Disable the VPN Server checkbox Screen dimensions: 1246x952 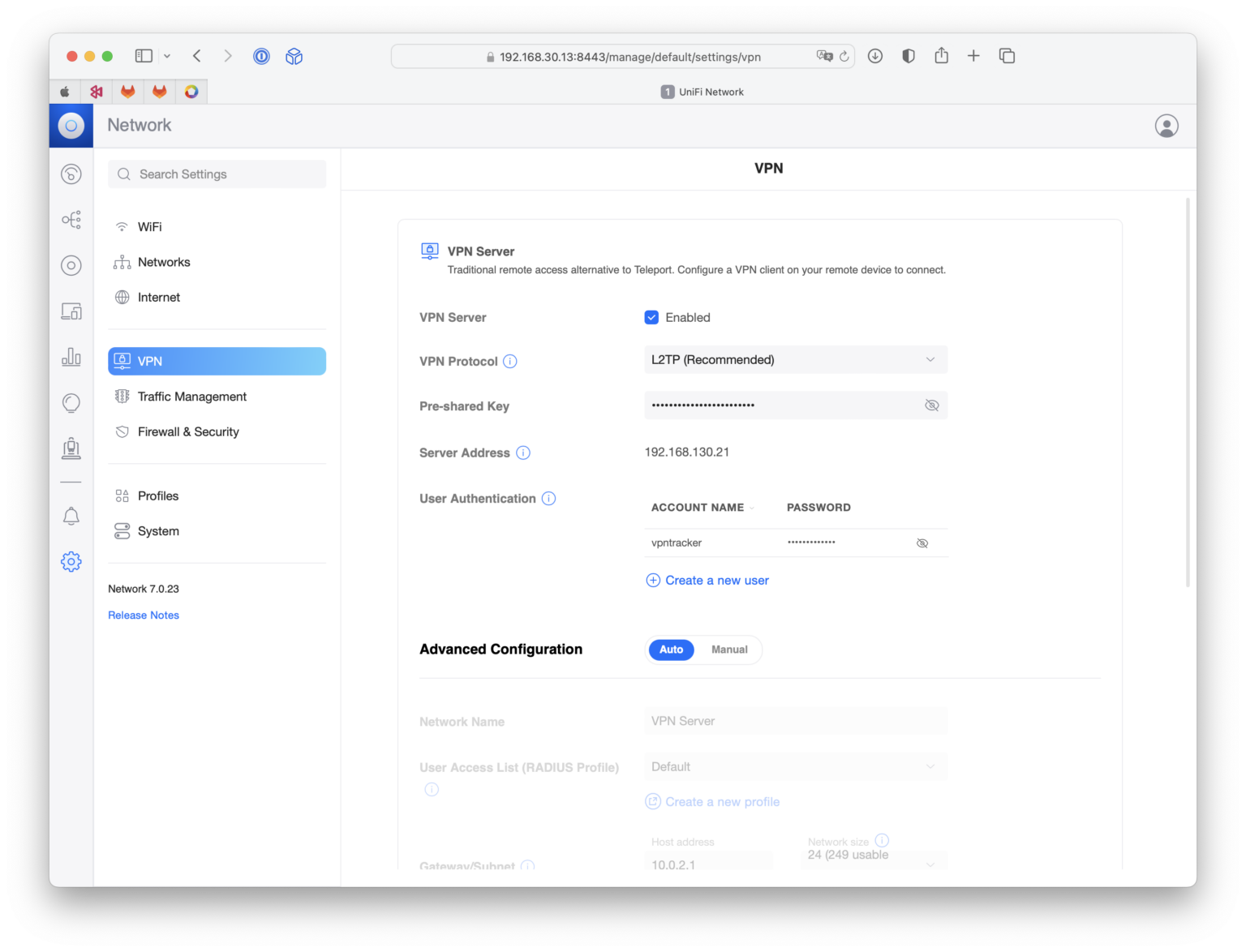651,317
